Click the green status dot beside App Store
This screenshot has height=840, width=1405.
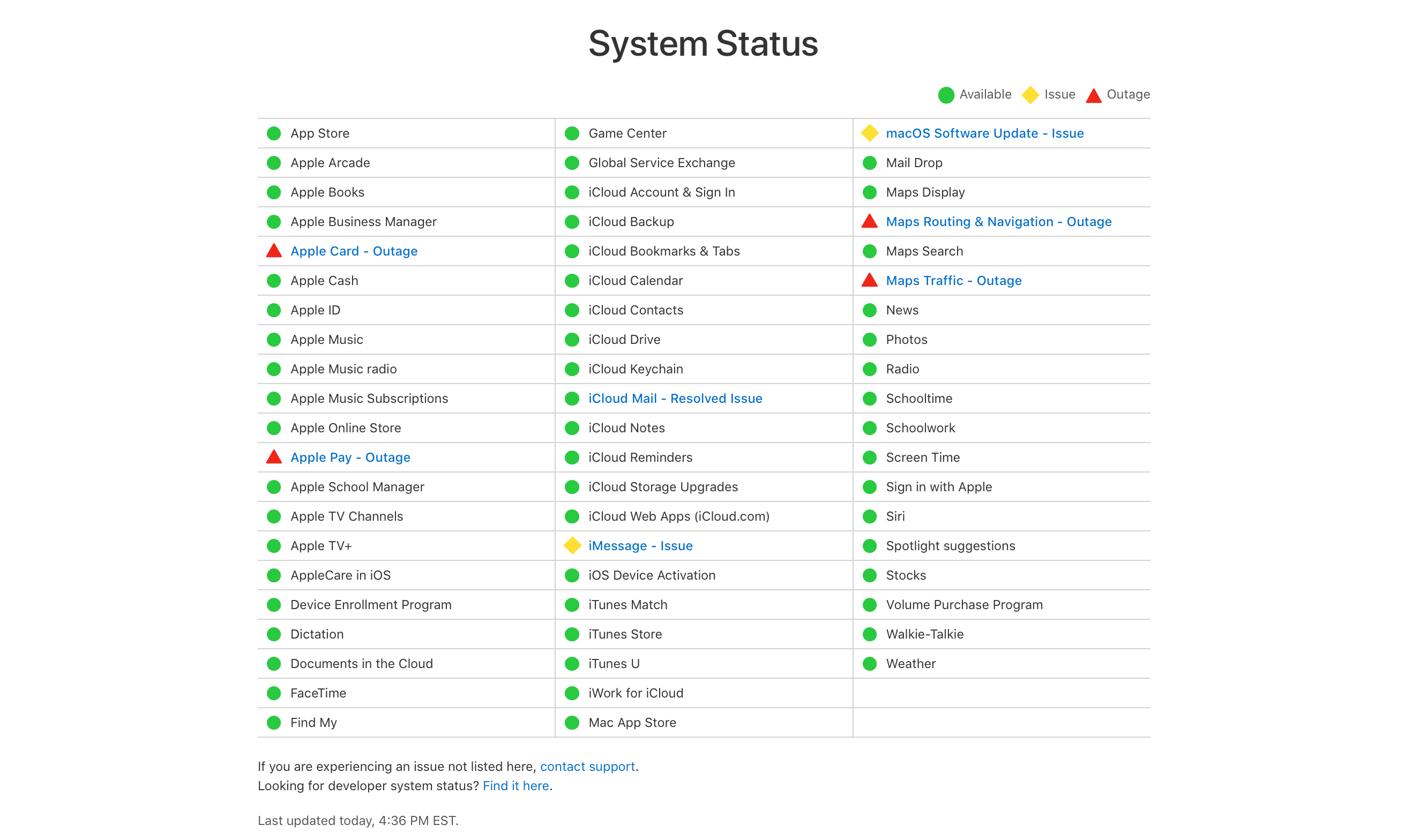tap(274, 133)
